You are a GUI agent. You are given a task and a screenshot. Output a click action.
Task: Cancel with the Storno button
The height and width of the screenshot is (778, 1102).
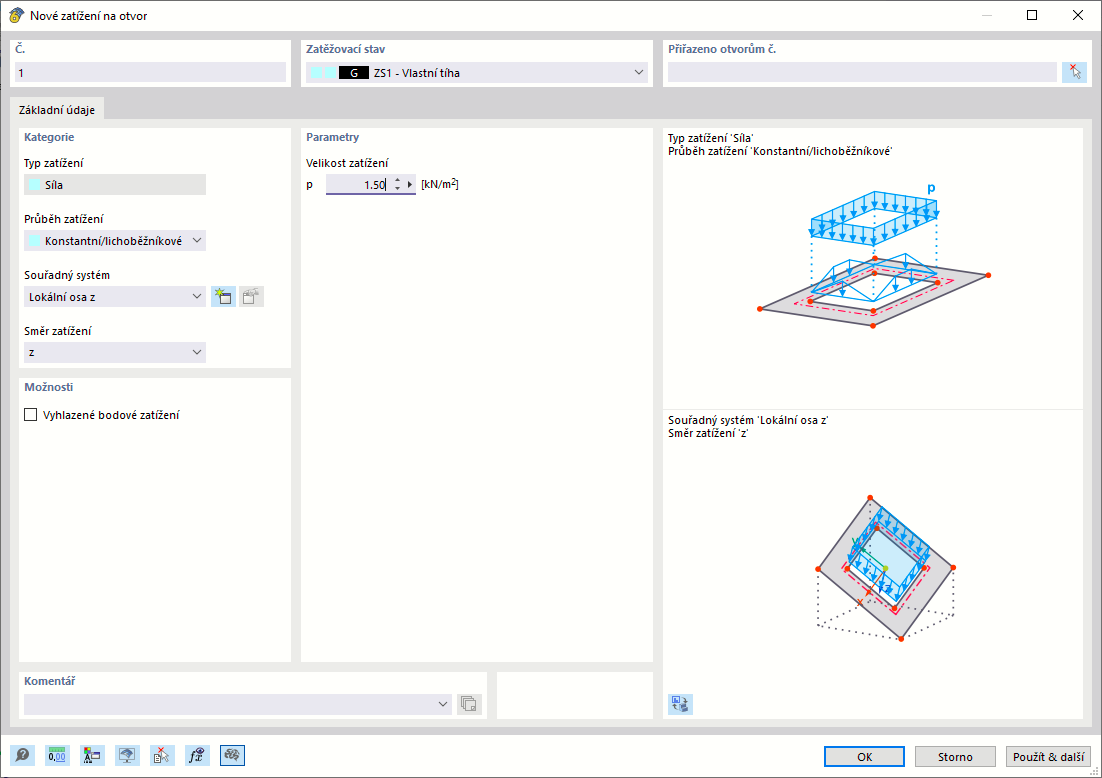click(x=955, y=757)
